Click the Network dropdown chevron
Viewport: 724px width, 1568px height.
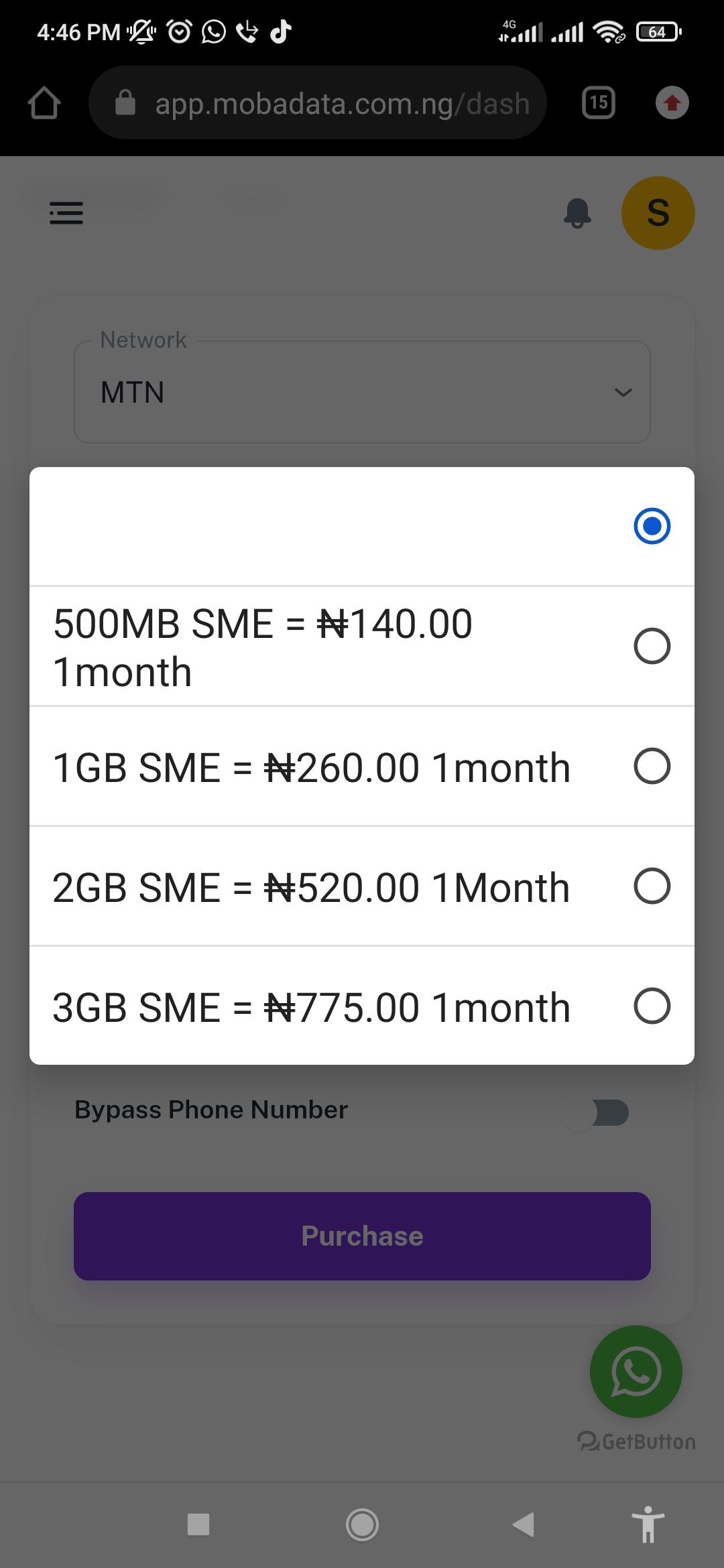(x=623, y=393)
